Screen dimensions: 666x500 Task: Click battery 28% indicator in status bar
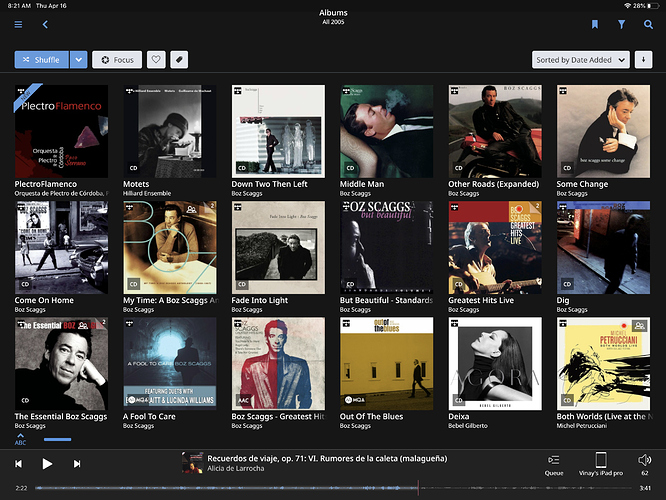point(648,6)
